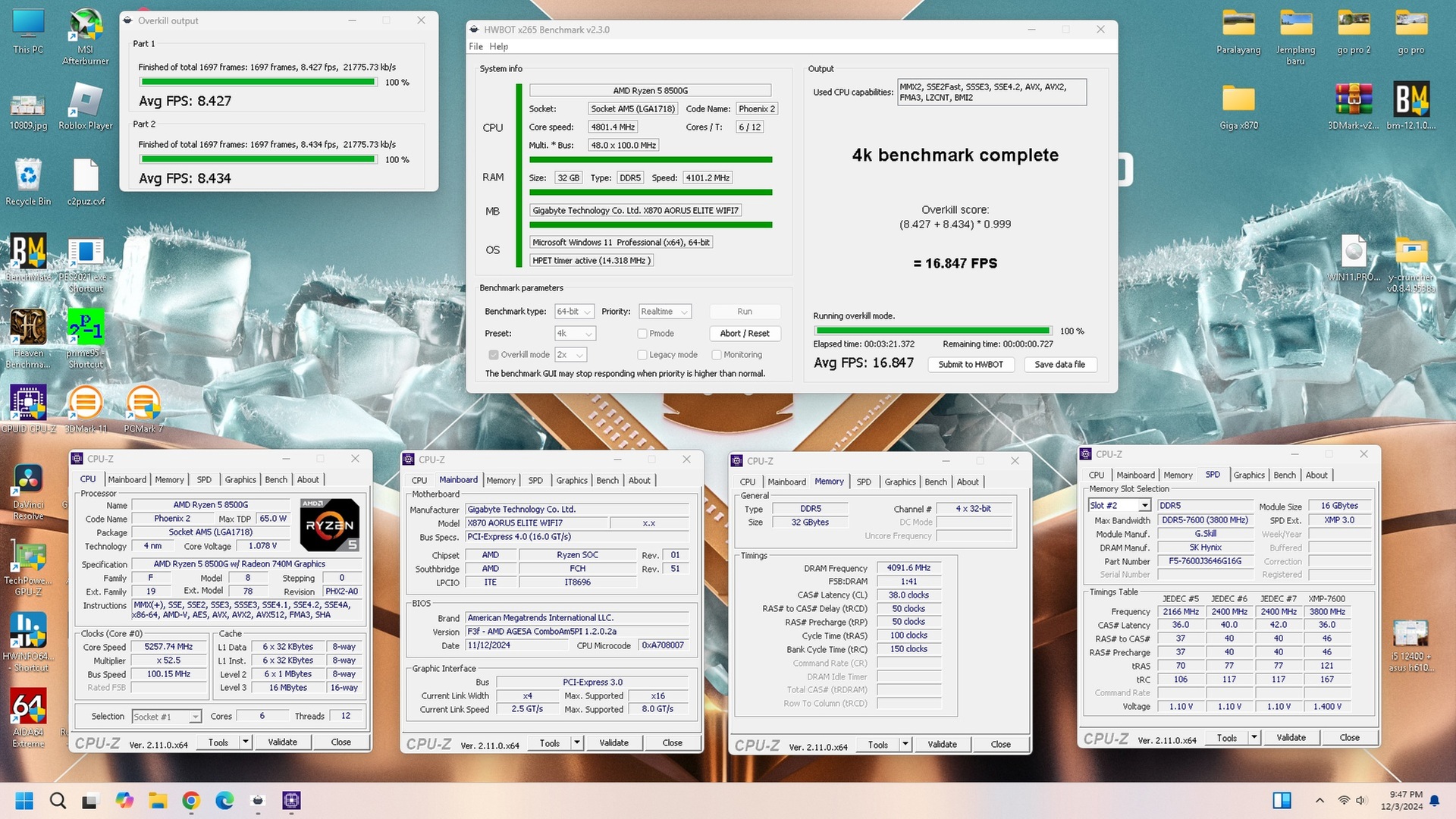Switch to SPD tab in CPU-Z Memory window
Viewport: 1456px width, 819px height.
coord(864,482)
